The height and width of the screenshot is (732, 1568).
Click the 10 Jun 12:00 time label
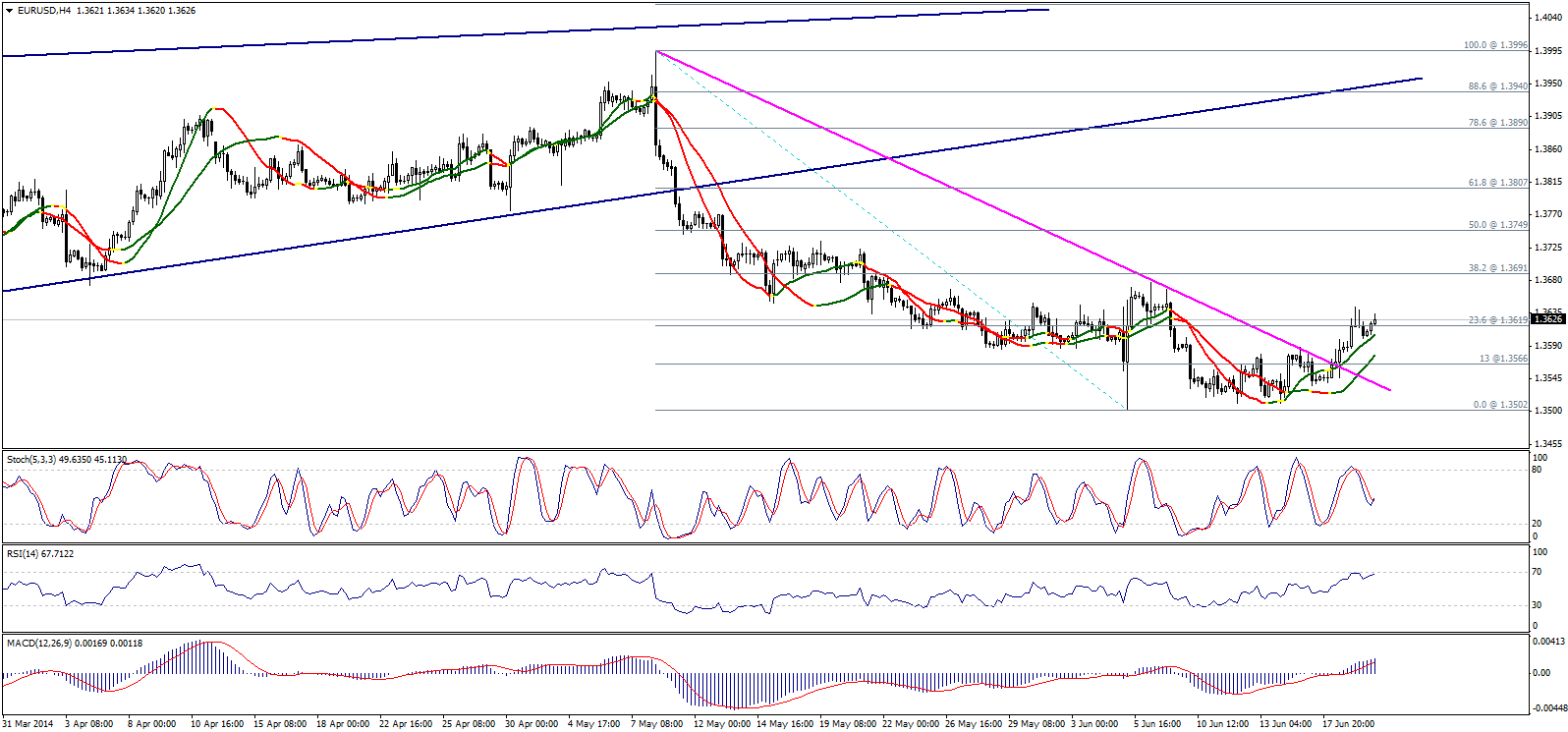point(1222,724)
